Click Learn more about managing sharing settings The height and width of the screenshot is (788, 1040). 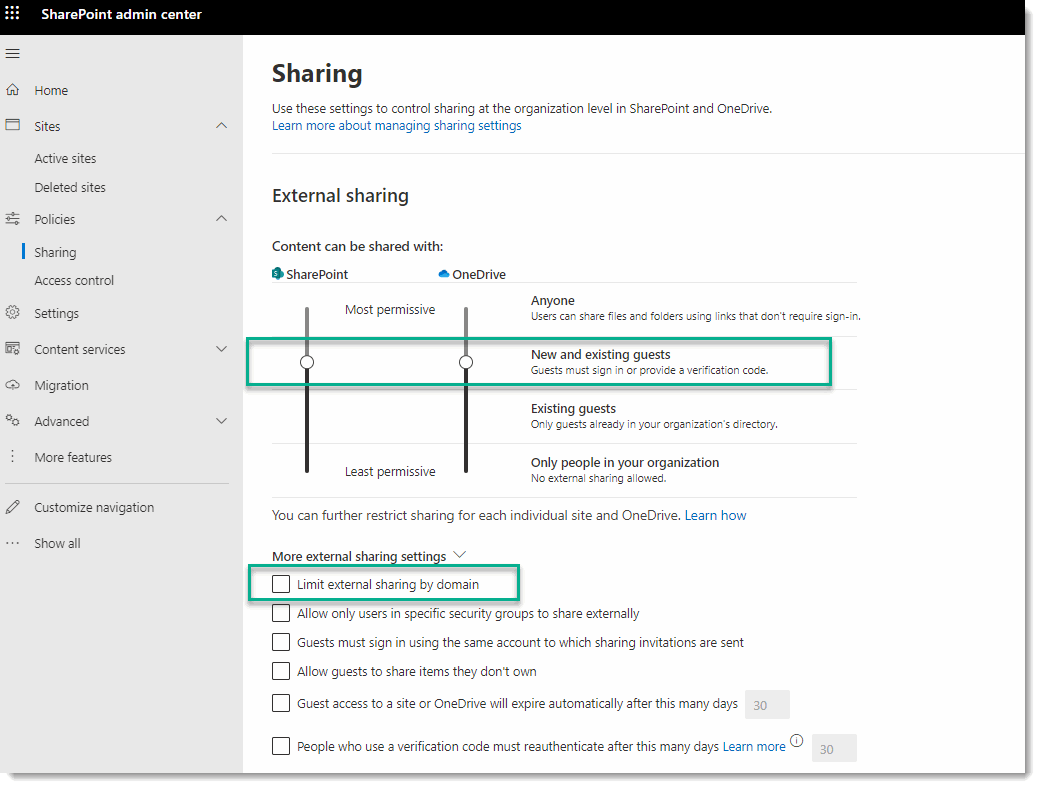point(397,125)
